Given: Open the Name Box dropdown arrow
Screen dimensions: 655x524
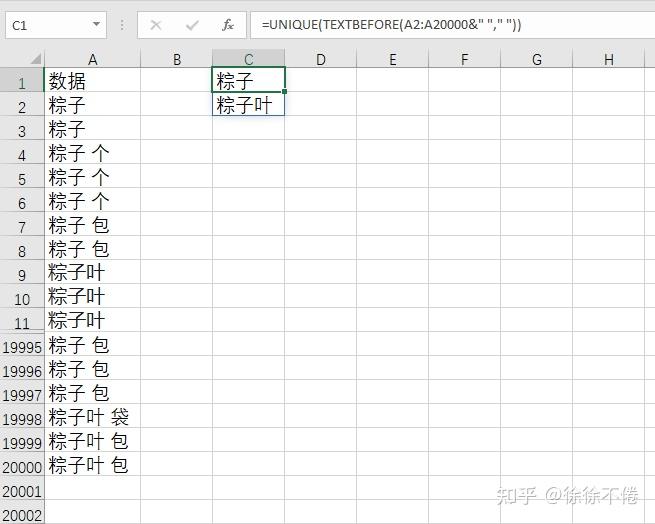Looking at the screenshot, I should coord(97,25).
